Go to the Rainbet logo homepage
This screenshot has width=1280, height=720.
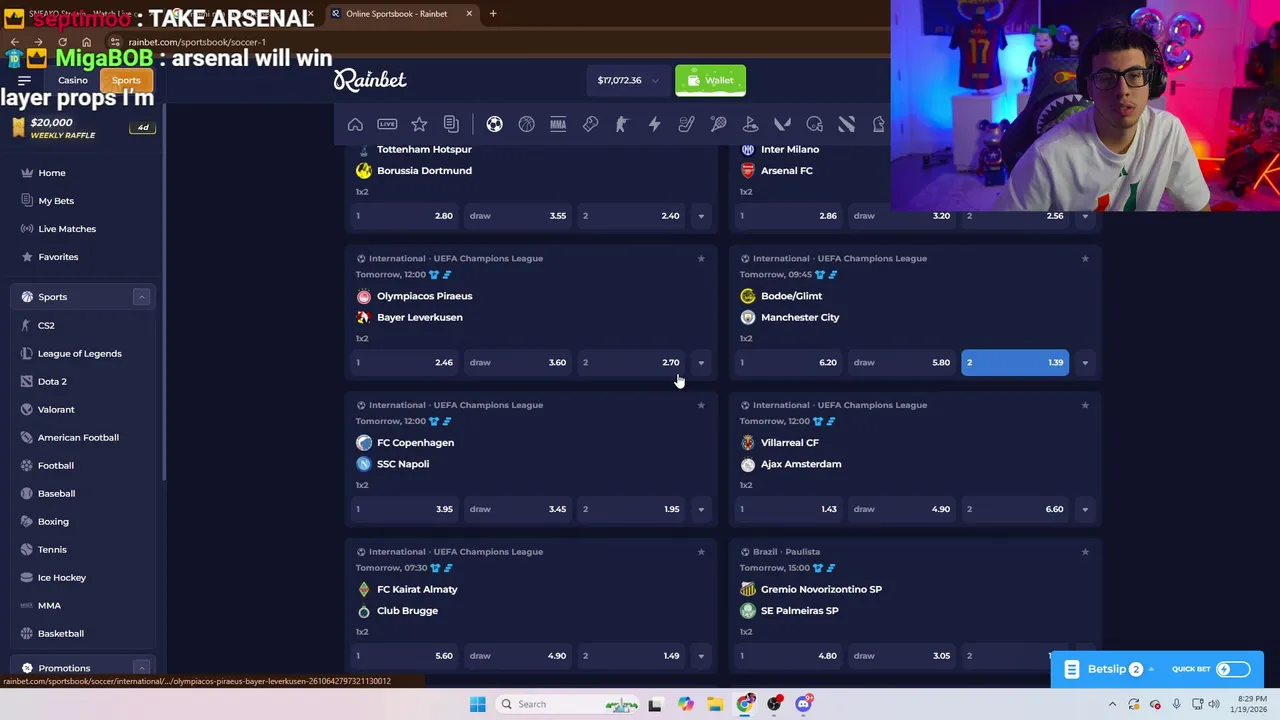pyautogui.click(x=370, y=80)
